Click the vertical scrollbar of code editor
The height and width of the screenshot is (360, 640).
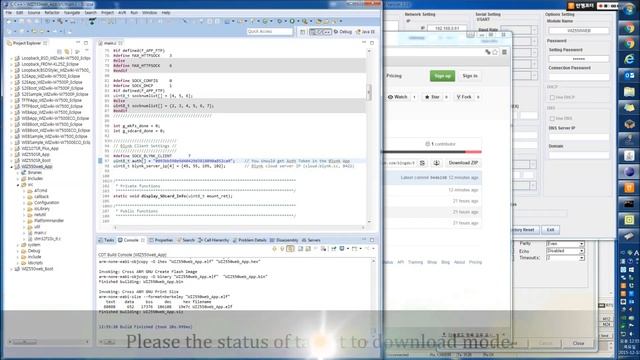click(369, 92)
